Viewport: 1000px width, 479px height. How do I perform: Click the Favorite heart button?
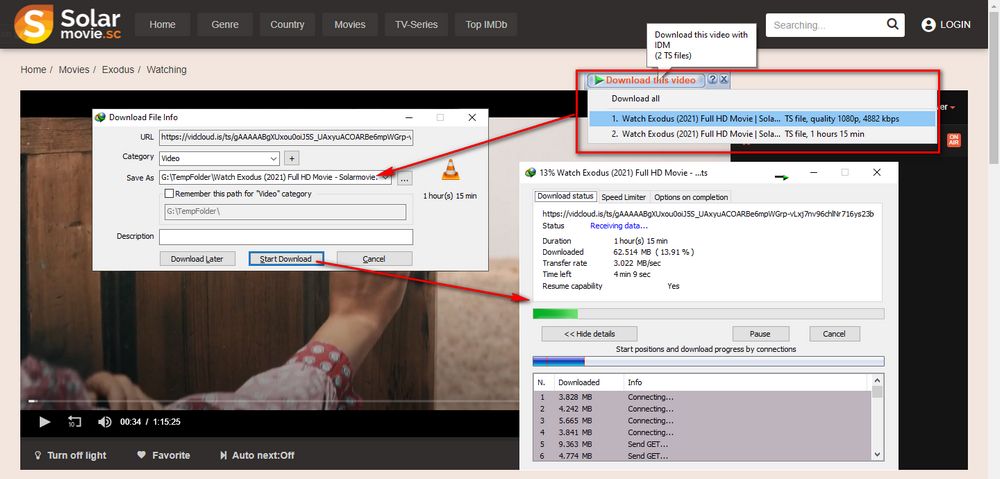(164, 455)
